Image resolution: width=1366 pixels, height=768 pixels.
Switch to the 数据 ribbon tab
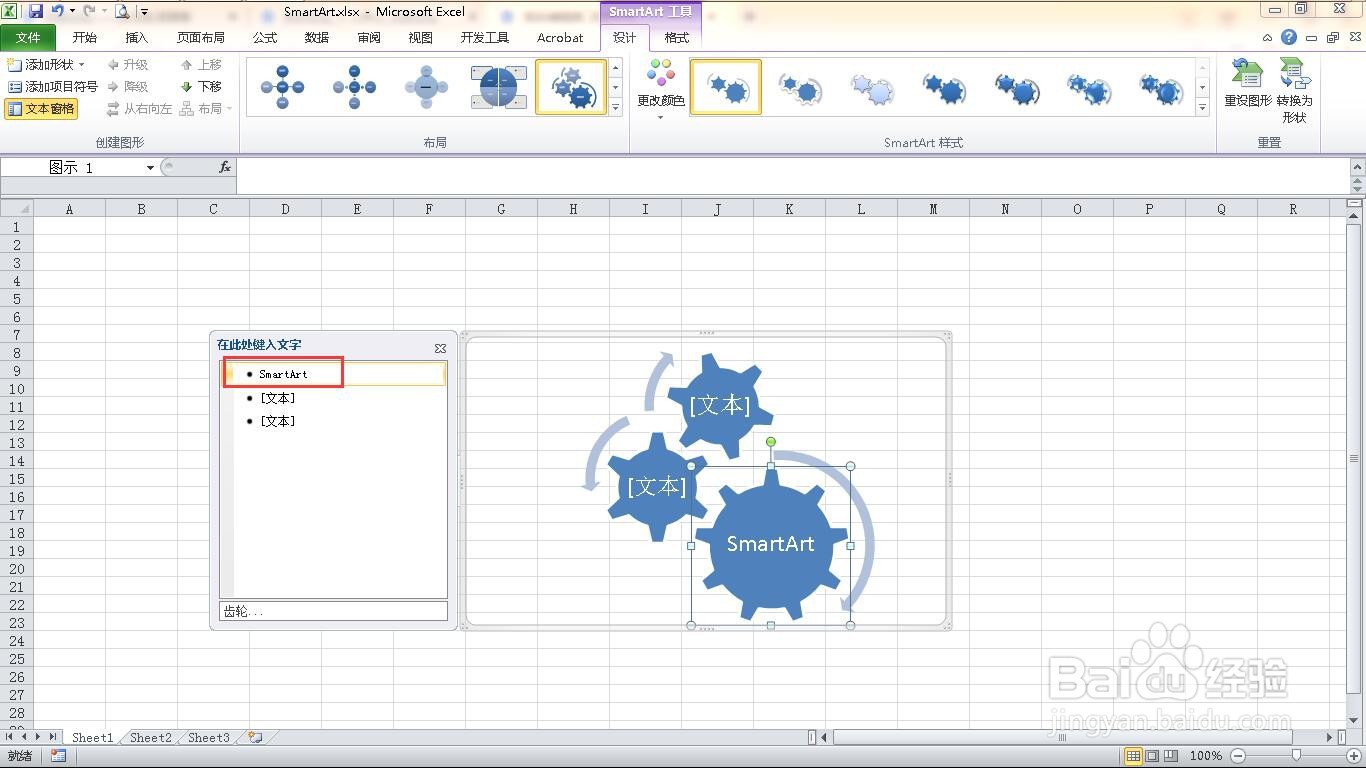tap(317, 37)
